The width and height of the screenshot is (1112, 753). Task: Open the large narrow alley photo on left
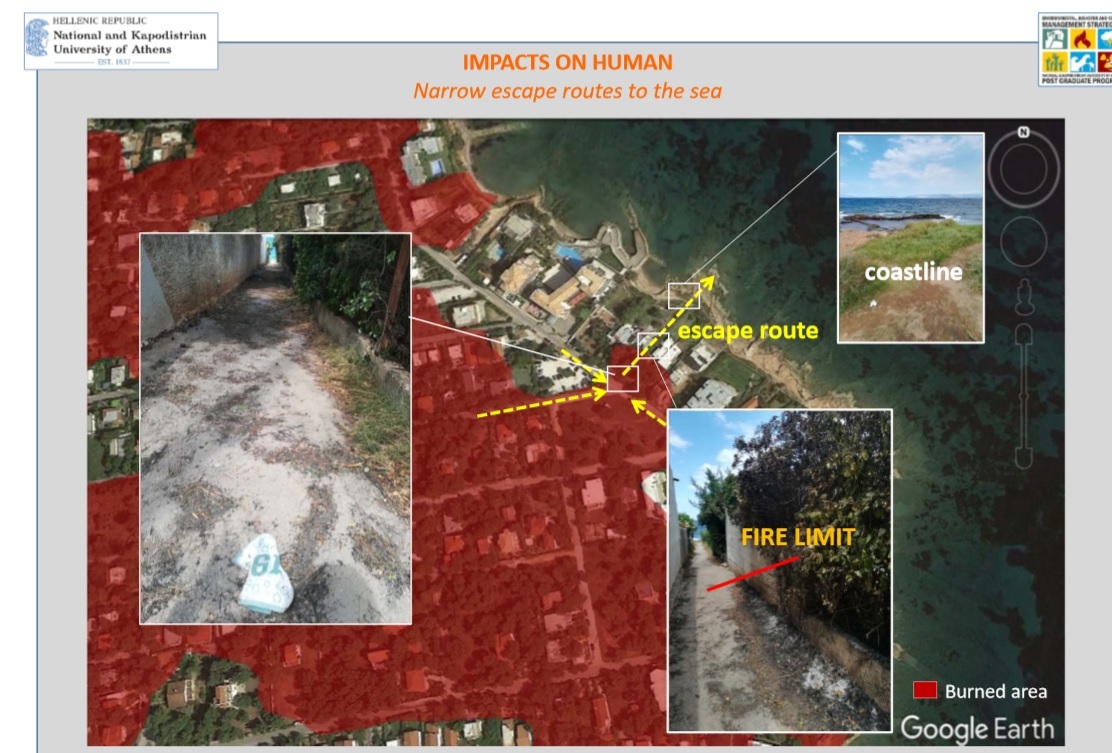pos(275,428)
